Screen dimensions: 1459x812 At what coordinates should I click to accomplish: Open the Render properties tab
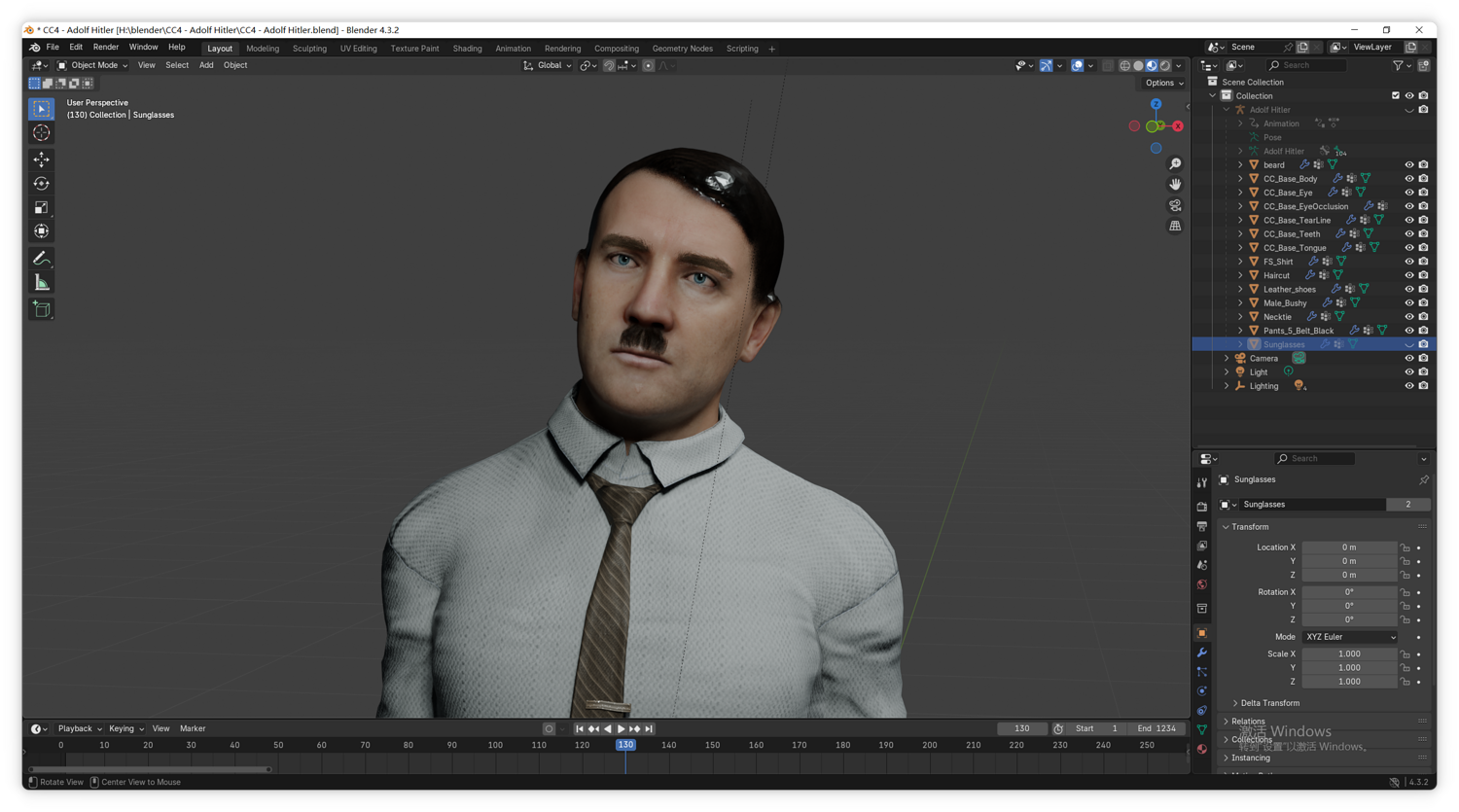point(1202,507)
